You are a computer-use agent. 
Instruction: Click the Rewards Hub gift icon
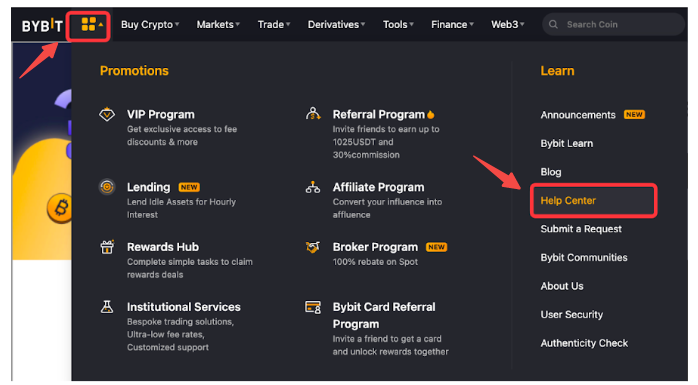107,247
